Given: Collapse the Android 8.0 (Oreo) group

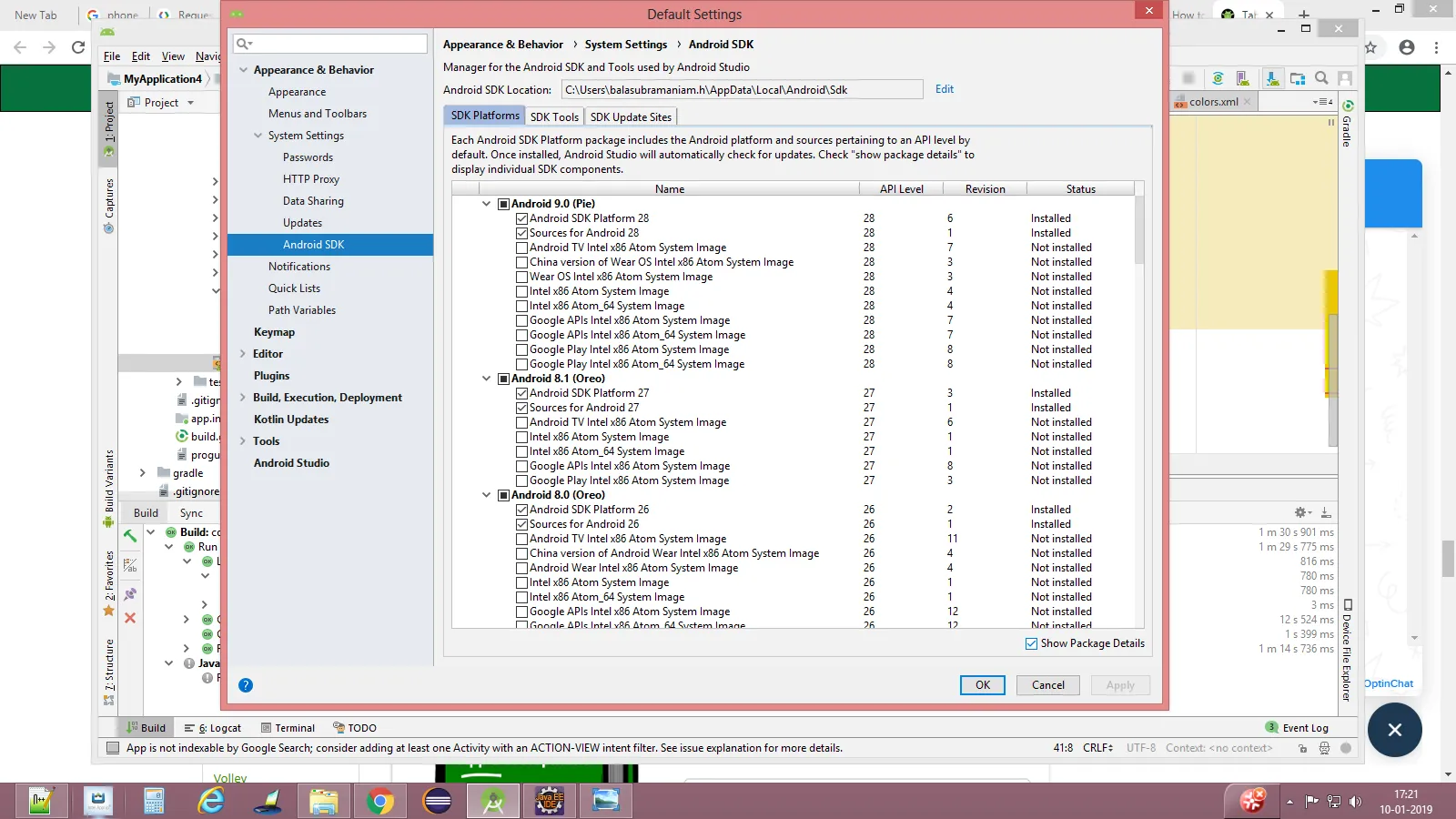Looking at the screenshot, I should click(x=487, y=495).
